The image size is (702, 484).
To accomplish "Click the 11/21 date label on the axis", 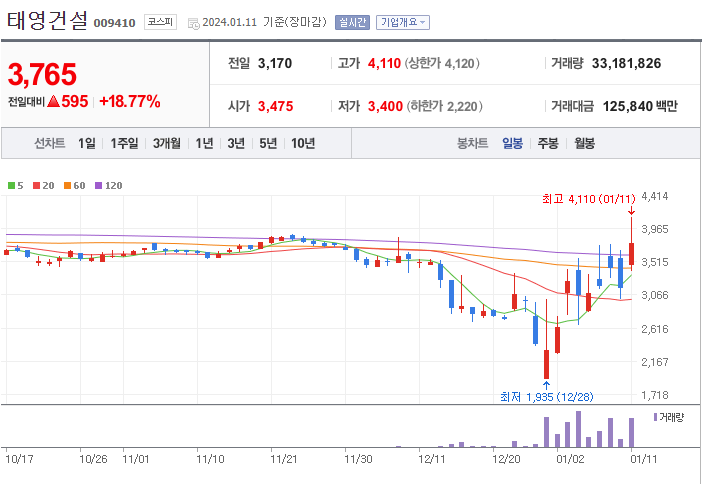I will (284, 459).
